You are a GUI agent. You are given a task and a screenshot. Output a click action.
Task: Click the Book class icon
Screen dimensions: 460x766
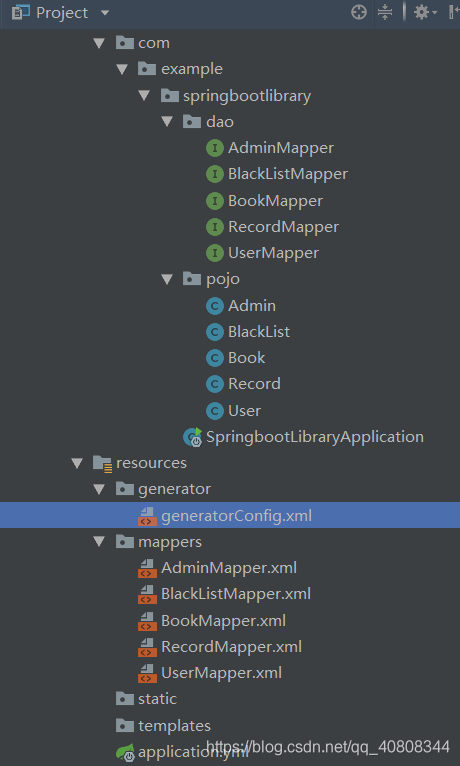pyautogui.click(x=215, y=358)
